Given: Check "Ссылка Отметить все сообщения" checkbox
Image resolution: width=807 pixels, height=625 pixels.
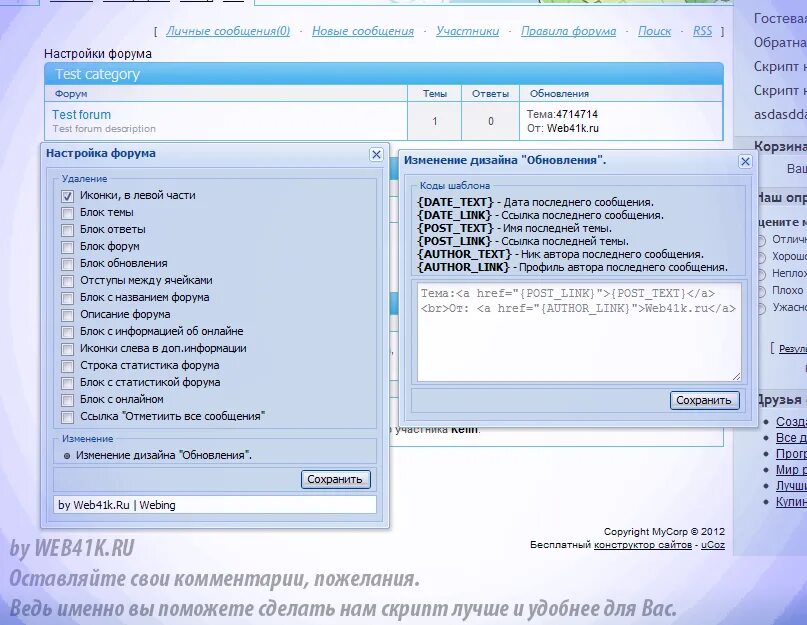Looking at the screenshot, I should (x=67, y=417).
